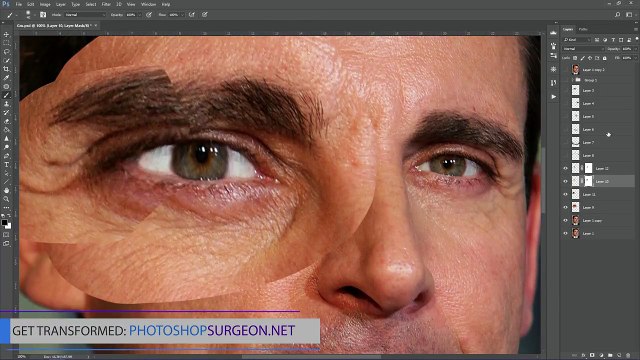Select the Zoom tool

point(7,199)
